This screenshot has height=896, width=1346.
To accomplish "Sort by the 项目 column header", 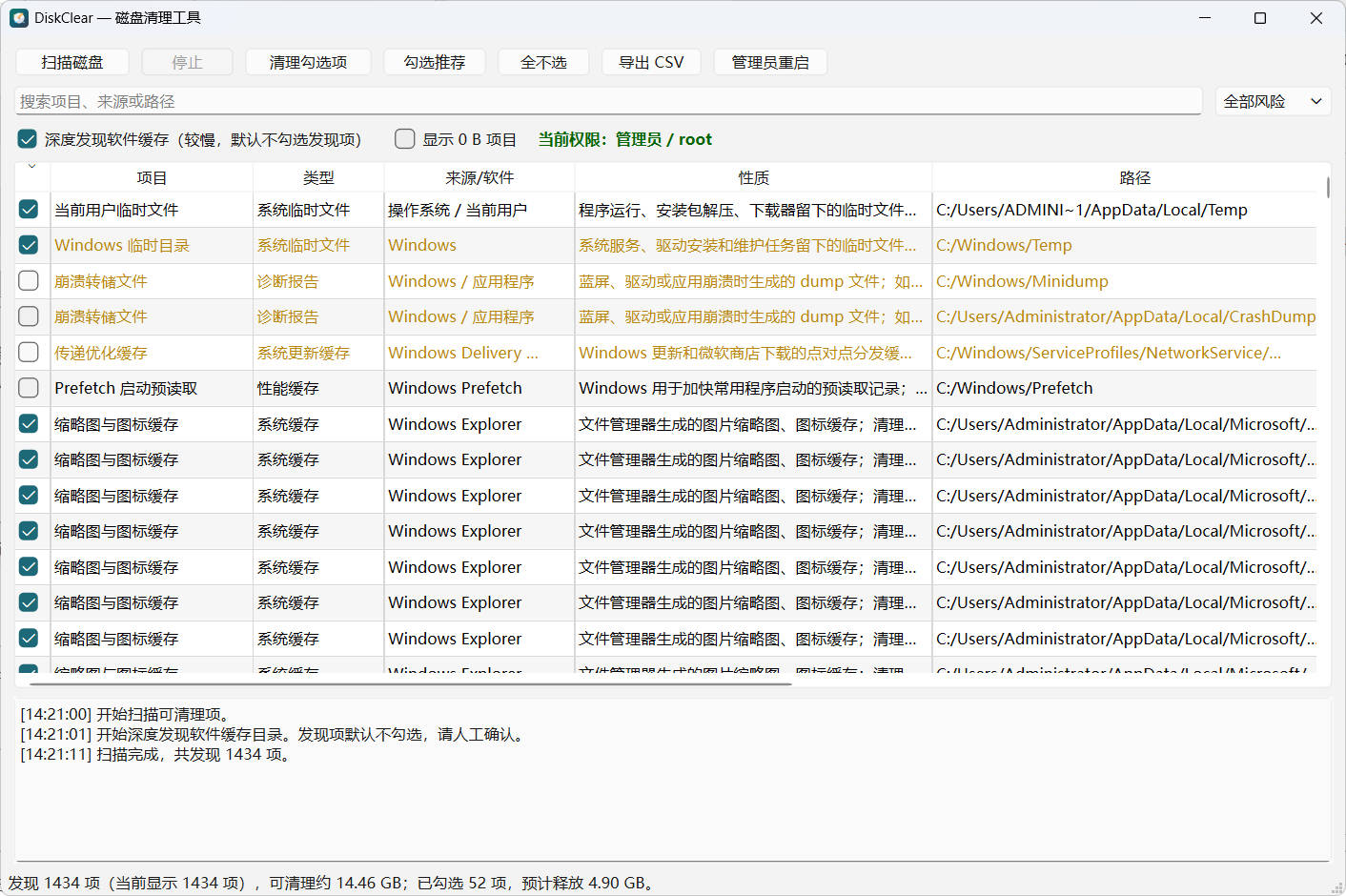I will point(152,177).
